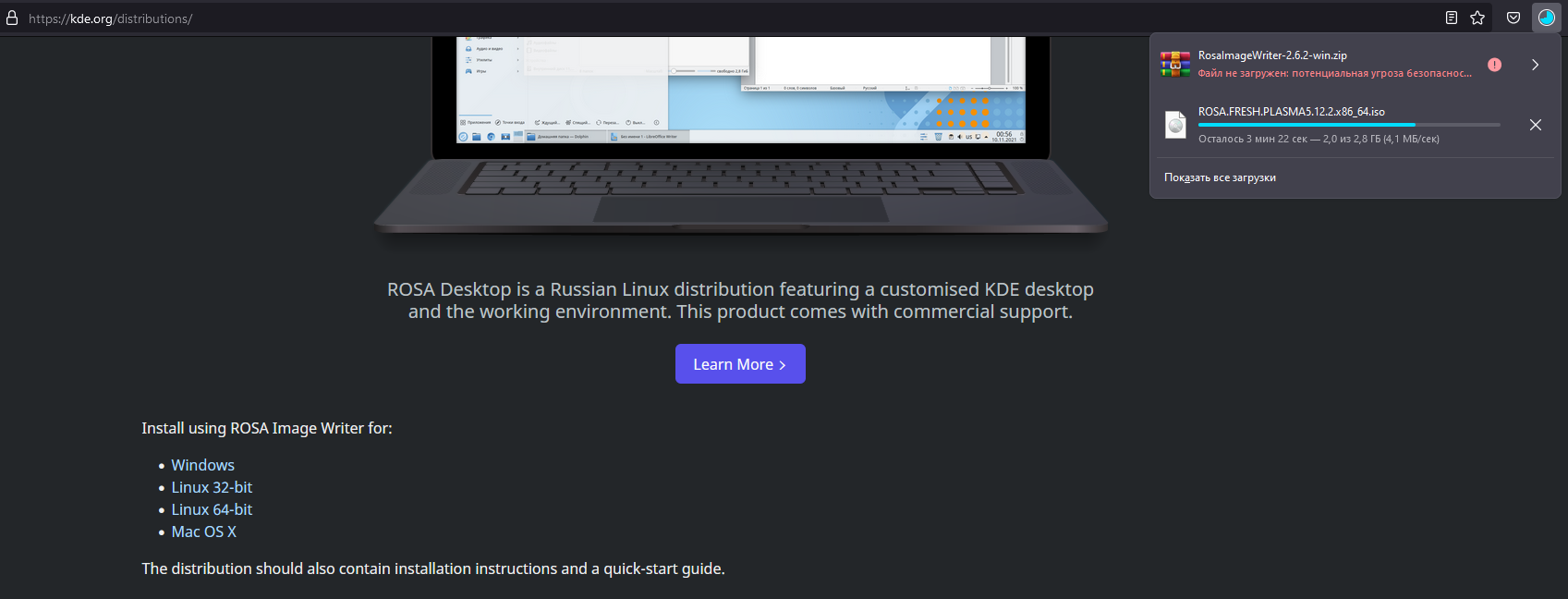
Task: Click the lock icon in address bar
Action: point(12,18)
